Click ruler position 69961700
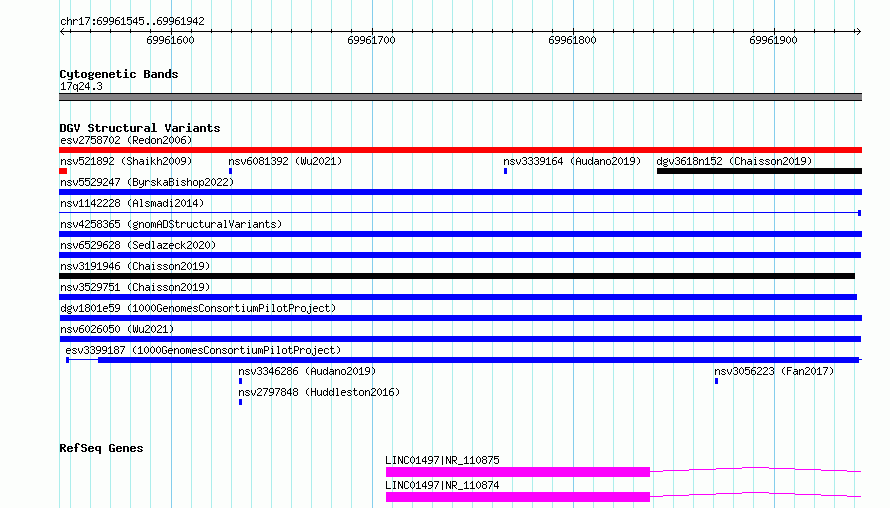Image resolution: width=890 pixels, height=508 pixels. 371,40
